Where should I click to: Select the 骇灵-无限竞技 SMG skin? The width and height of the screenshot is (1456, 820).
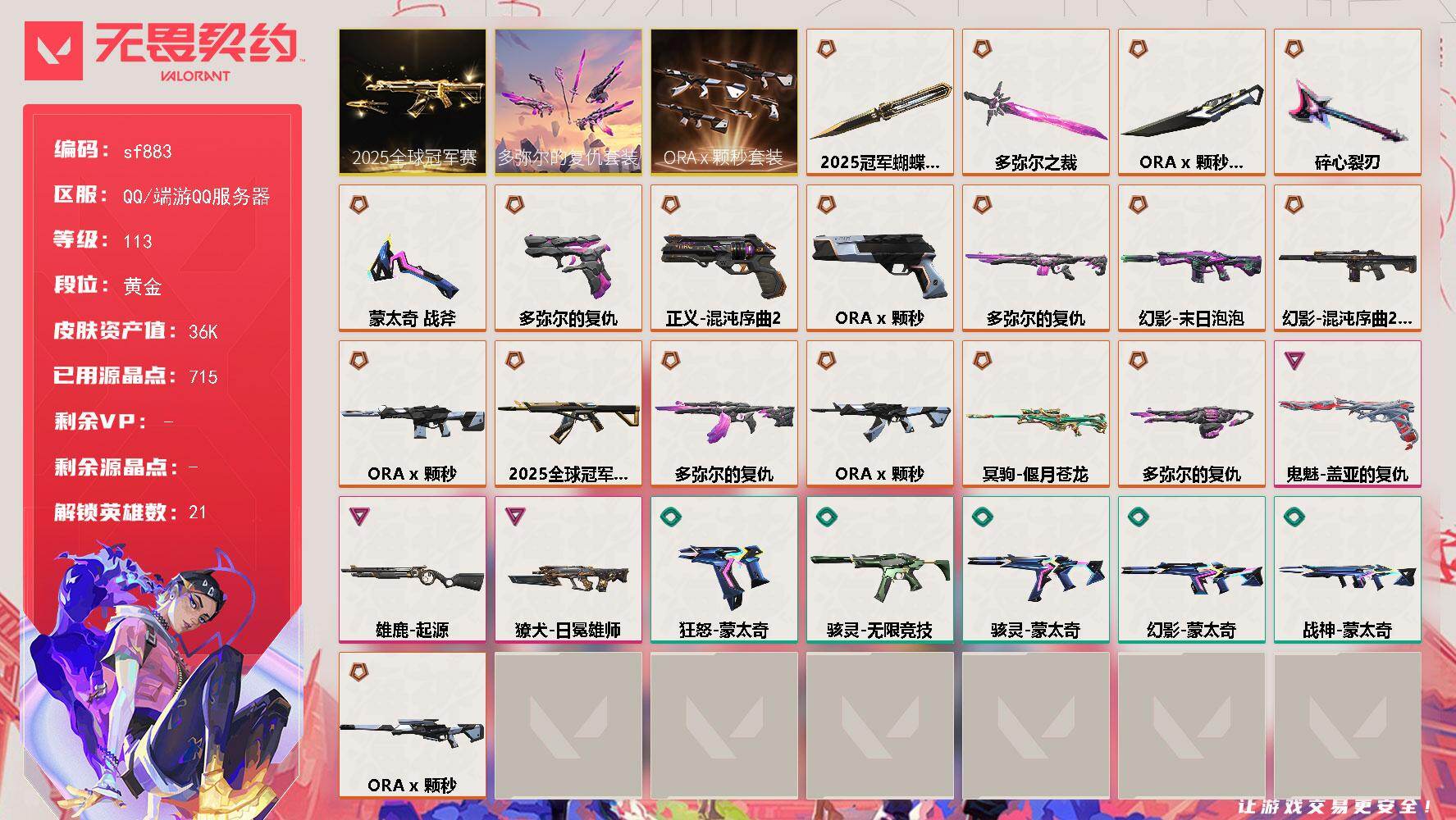tap(880, 570)
